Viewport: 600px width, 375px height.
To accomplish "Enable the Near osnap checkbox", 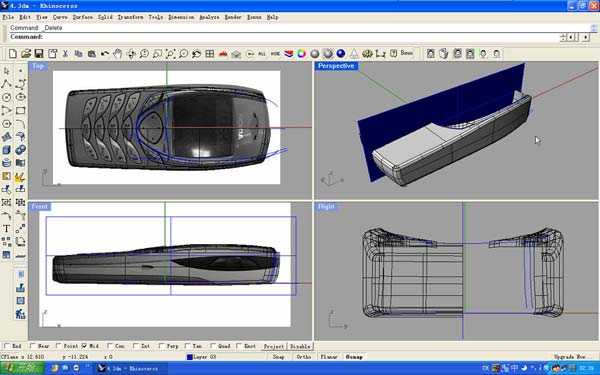I will click(32, 346).
